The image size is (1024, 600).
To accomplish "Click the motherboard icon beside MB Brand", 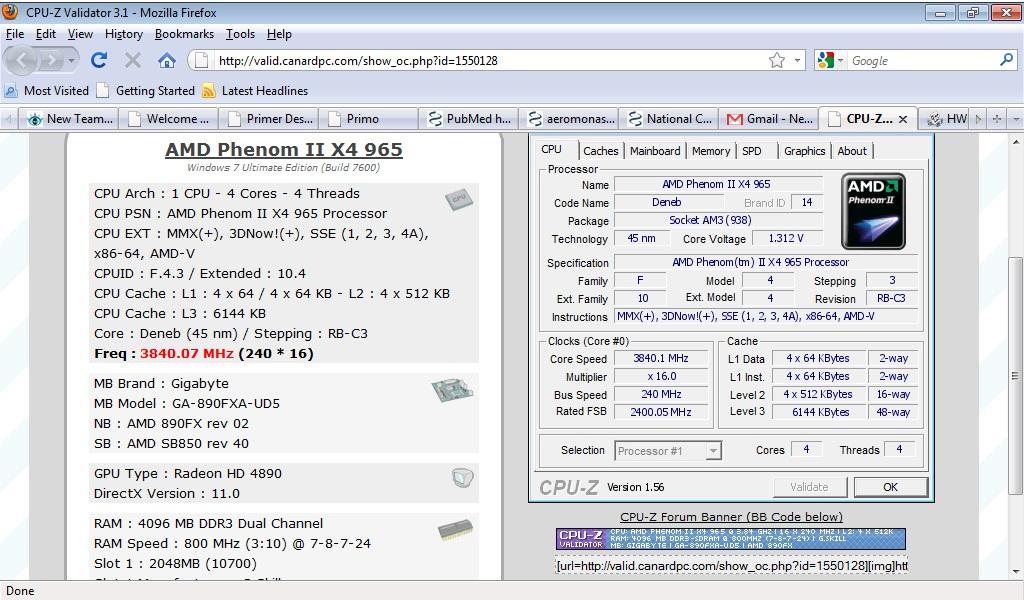I will (x=452, y=390).
